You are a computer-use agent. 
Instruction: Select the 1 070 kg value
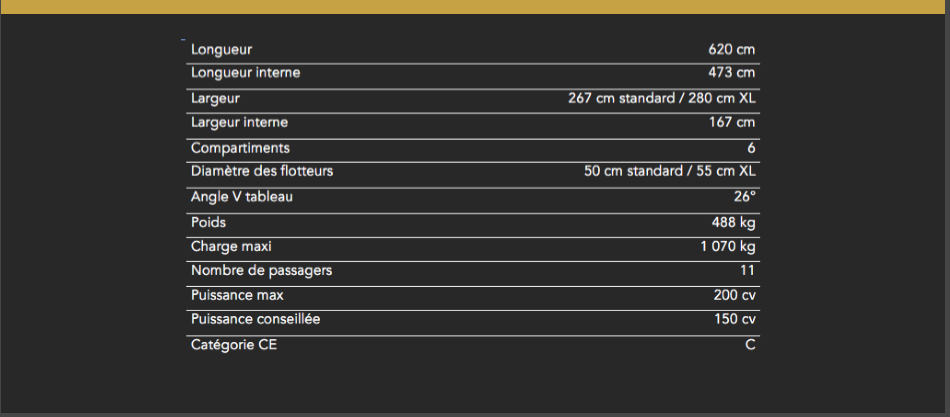[x=728, y=247]
